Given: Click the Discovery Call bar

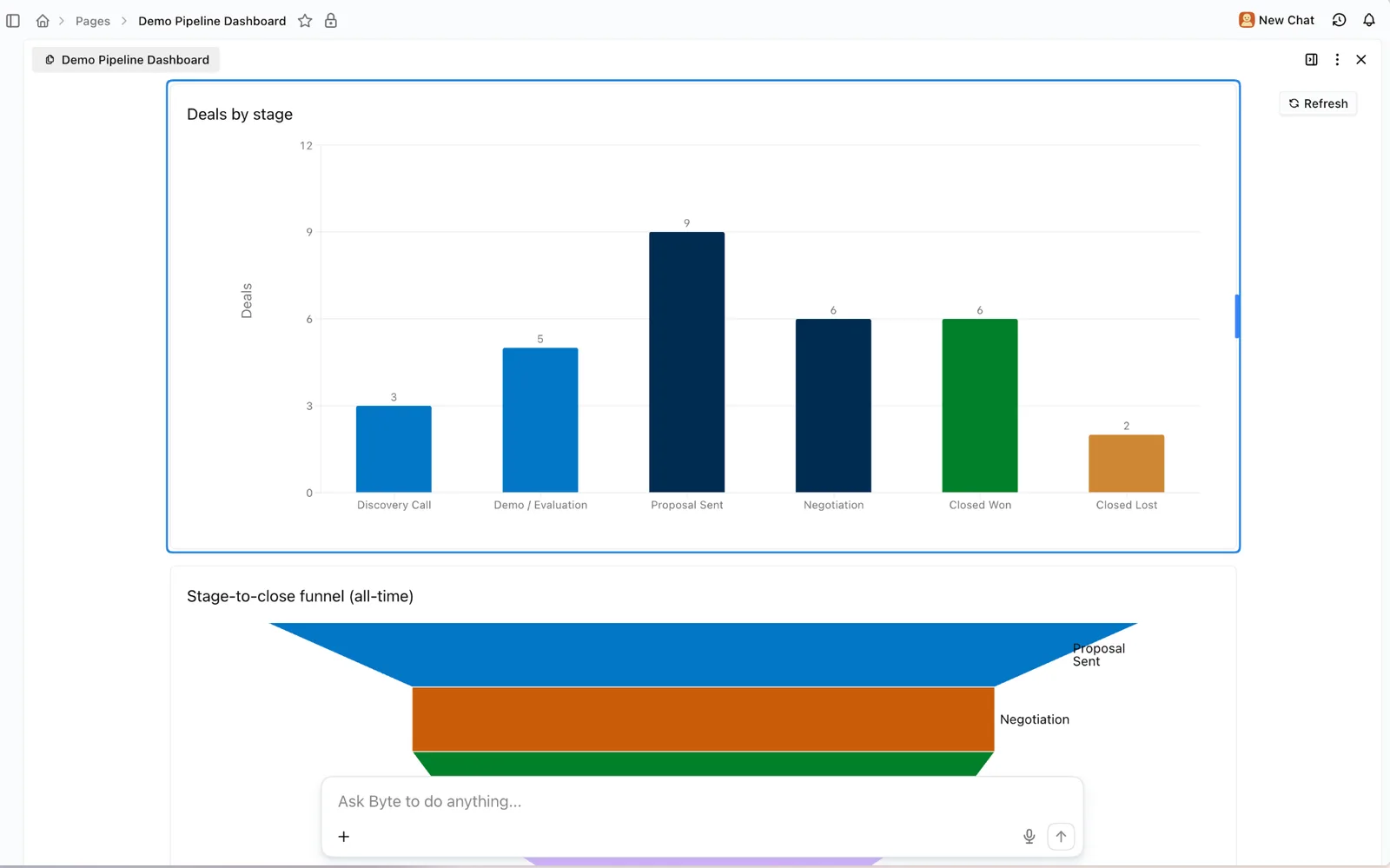Looking at the screenshot, I should [394, 449].
